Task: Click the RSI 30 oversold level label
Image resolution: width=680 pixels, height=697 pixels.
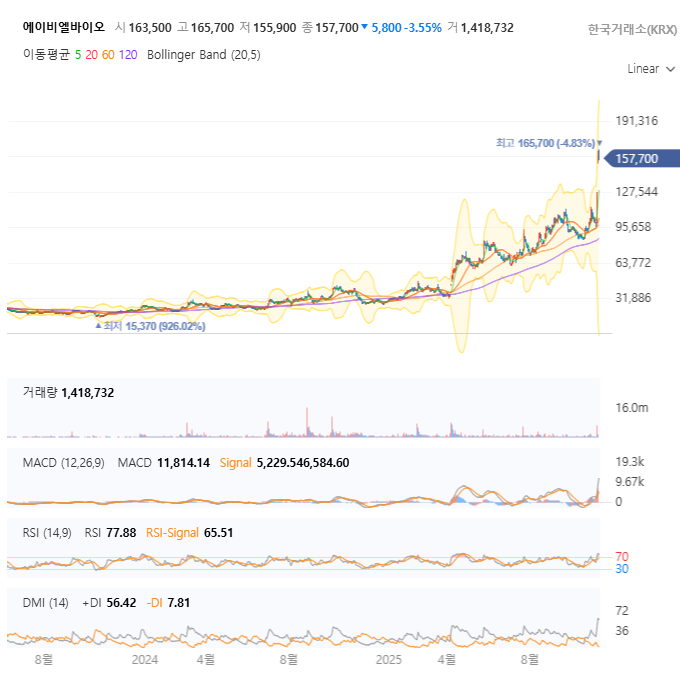Action: (x=622, y=569)
